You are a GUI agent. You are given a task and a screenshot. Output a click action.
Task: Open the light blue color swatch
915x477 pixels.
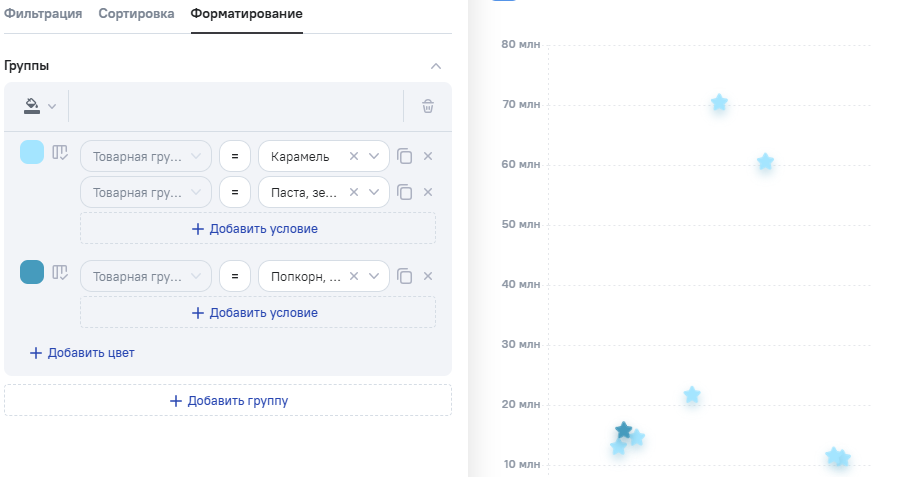click(32, 152)
